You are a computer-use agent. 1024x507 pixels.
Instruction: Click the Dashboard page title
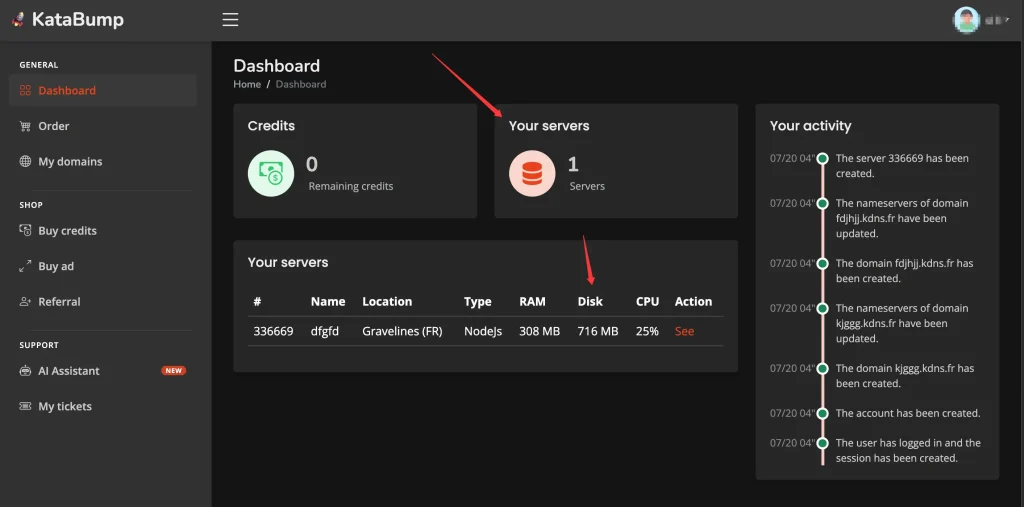click(x=276, y=66)
